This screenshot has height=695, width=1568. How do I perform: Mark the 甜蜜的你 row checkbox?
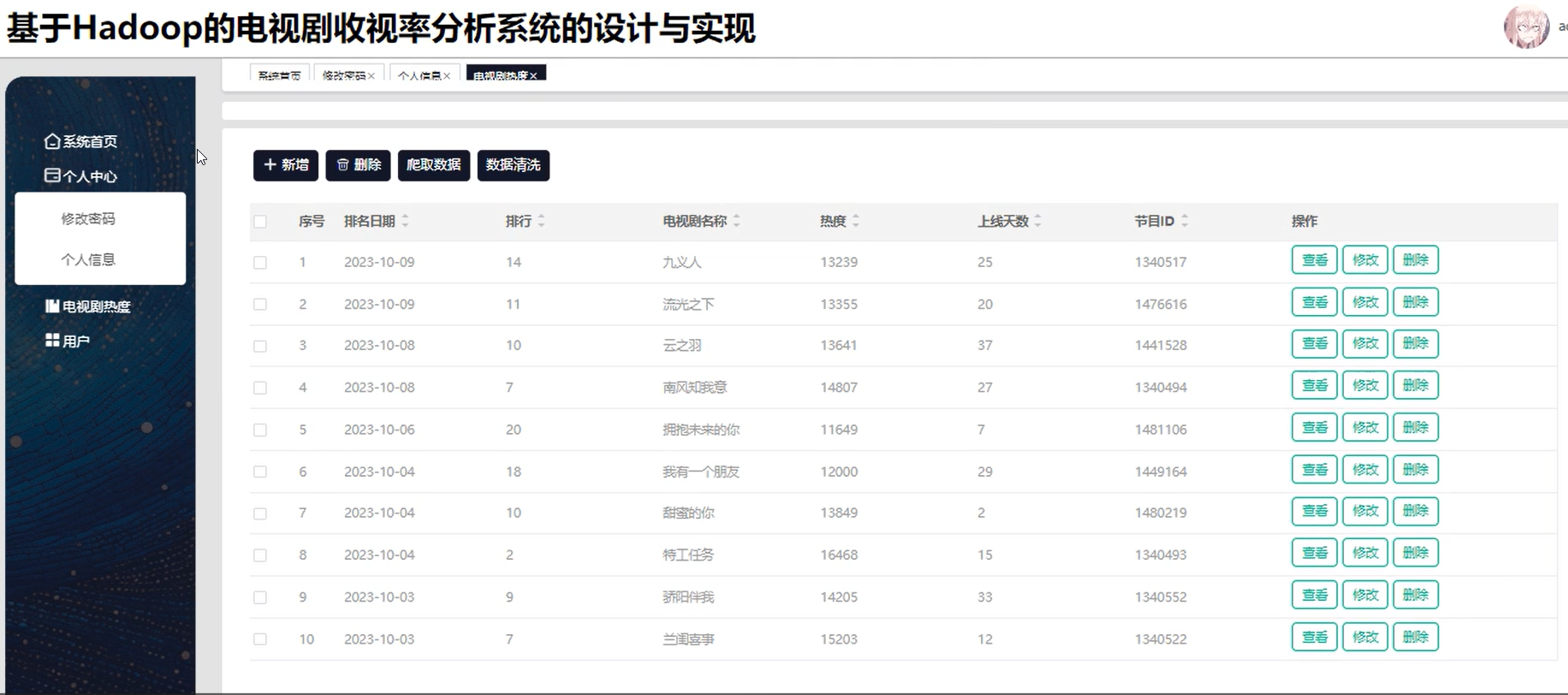(260, 514)
